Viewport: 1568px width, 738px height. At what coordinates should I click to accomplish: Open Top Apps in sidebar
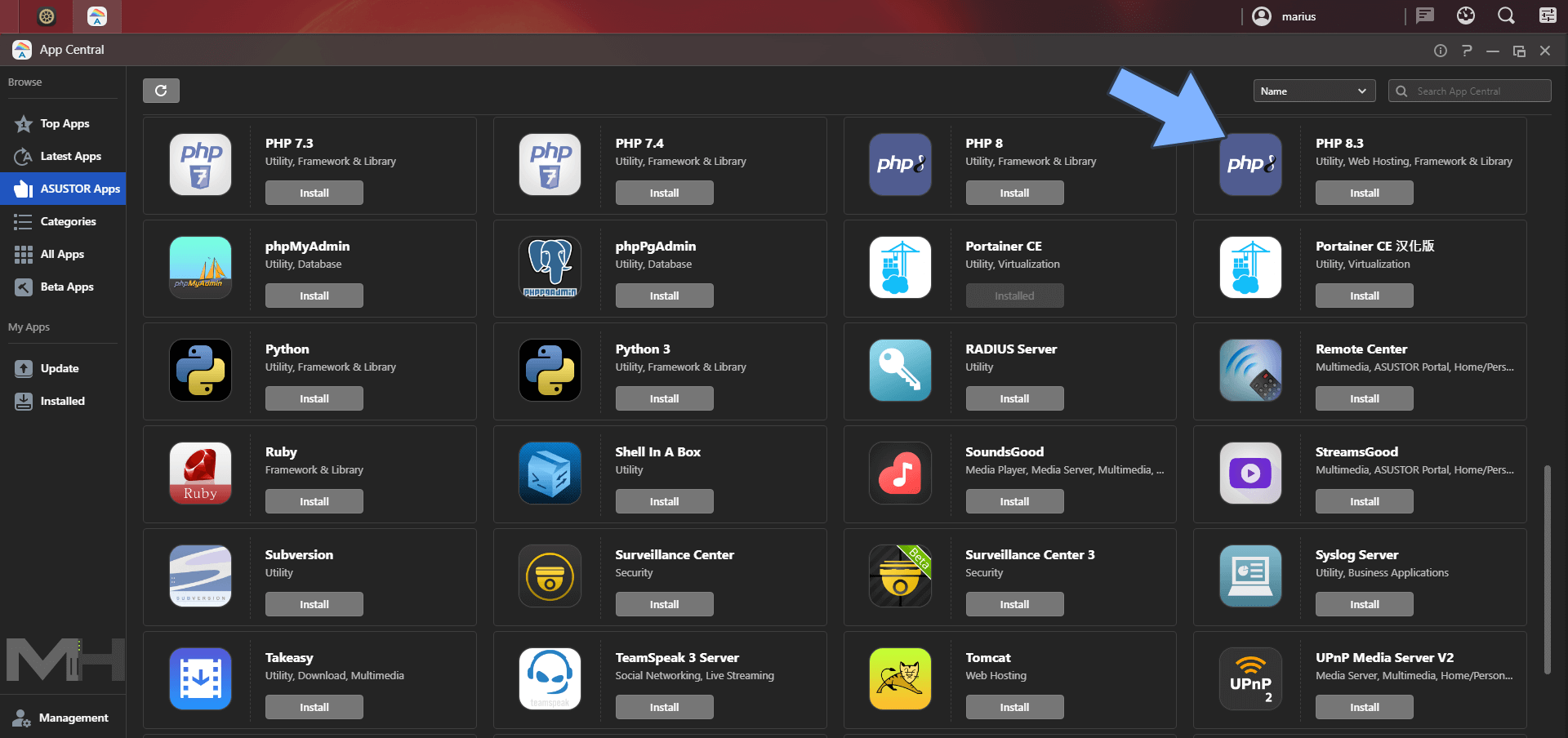[63, 123]
